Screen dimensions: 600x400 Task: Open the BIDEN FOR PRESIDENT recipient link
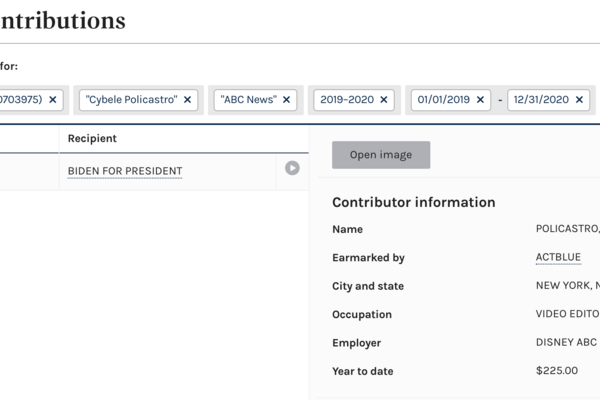125,171
